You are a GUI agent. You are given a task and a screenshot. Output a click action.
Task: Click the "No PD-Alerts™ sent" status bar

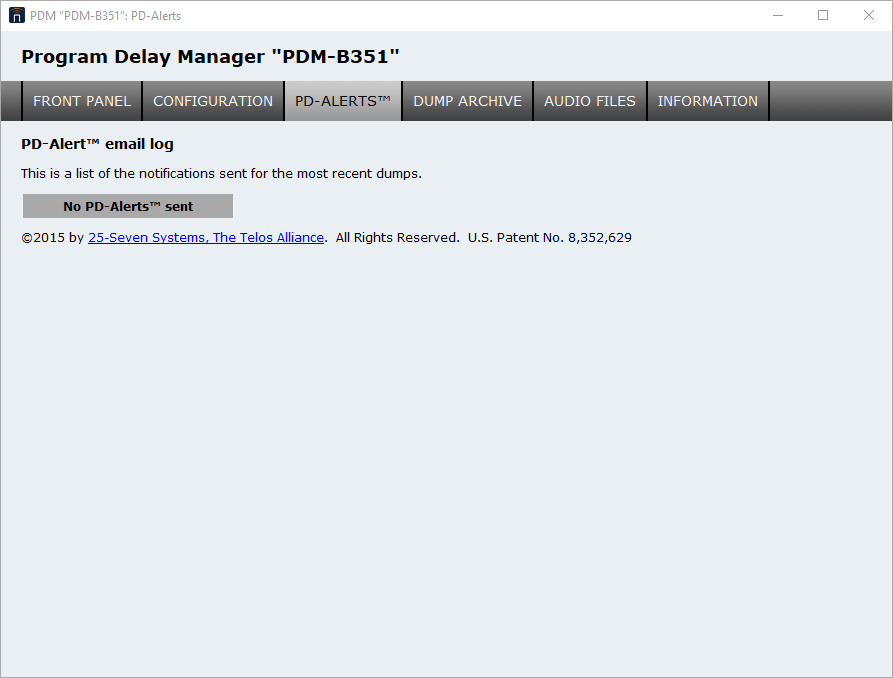coord(128,206)
